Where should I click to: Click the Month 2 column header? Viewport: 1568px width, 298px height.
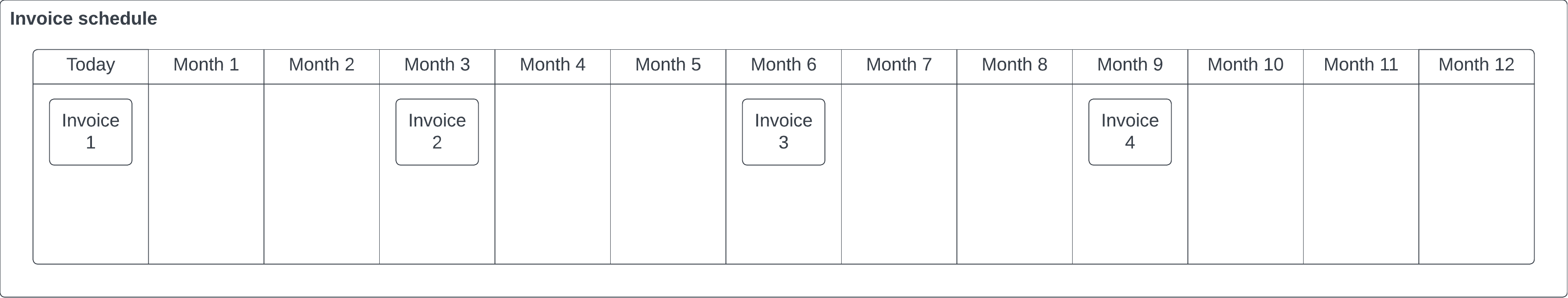(322, 66)
